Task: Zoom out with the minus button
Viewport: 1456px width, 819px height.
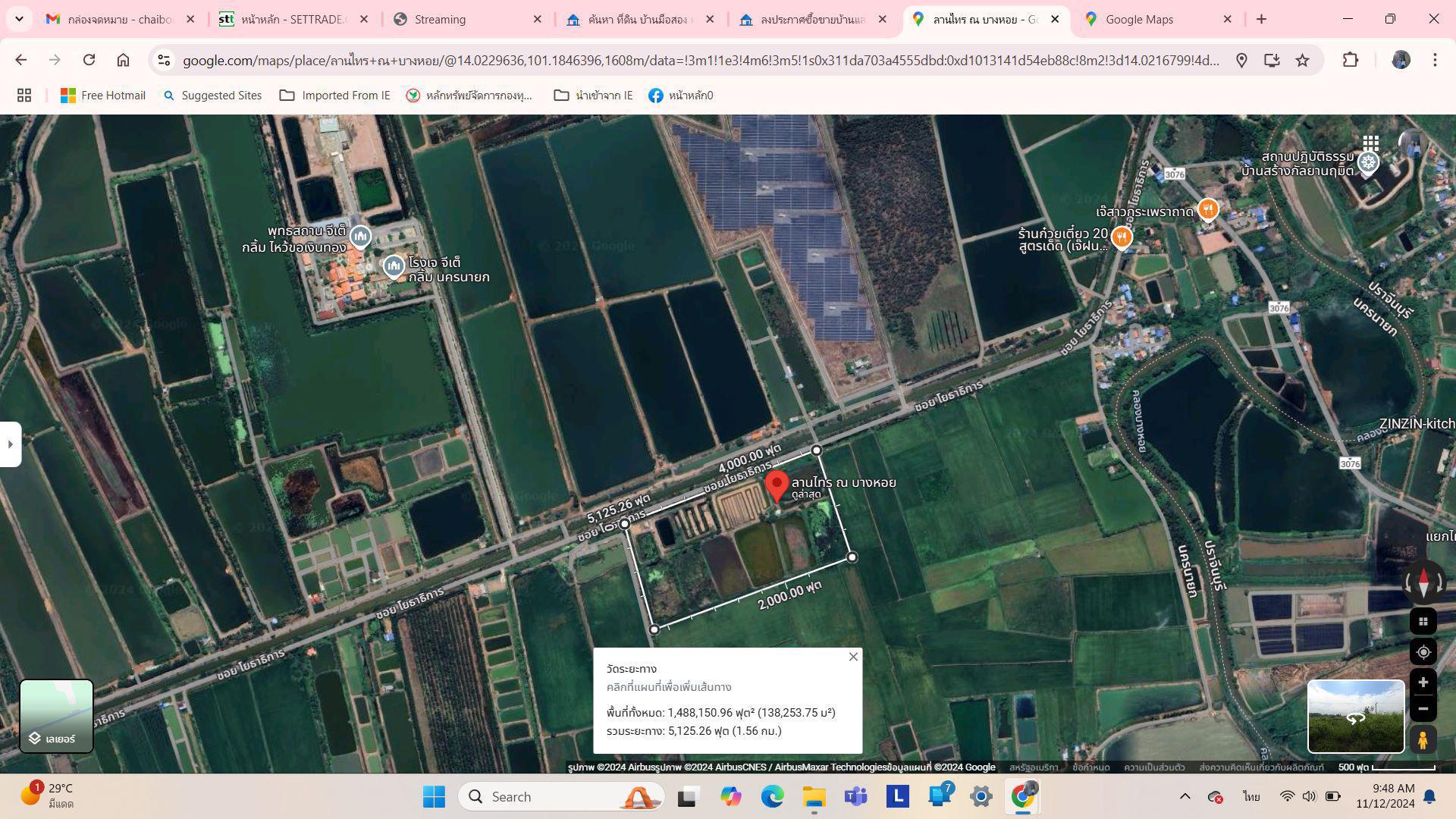Action: tap(1423, 709)
